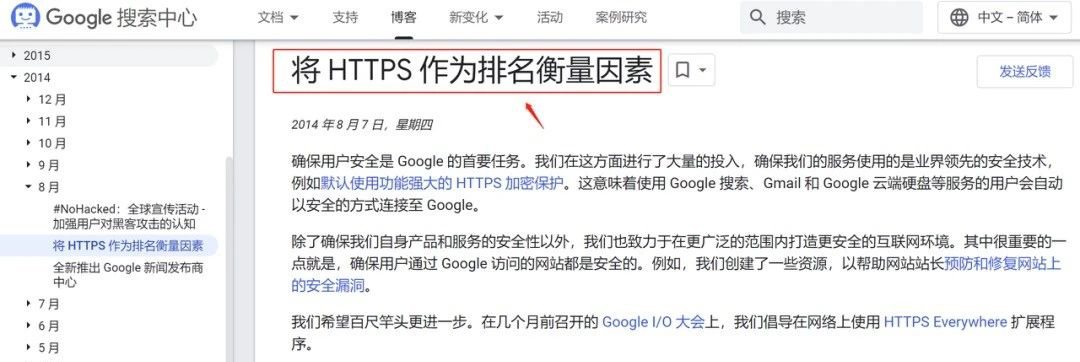Open the 默认使用功能强大的 HTTPS 加密保护 link
This screenshot has height=362, width=1080.
(x=442, y=184)
